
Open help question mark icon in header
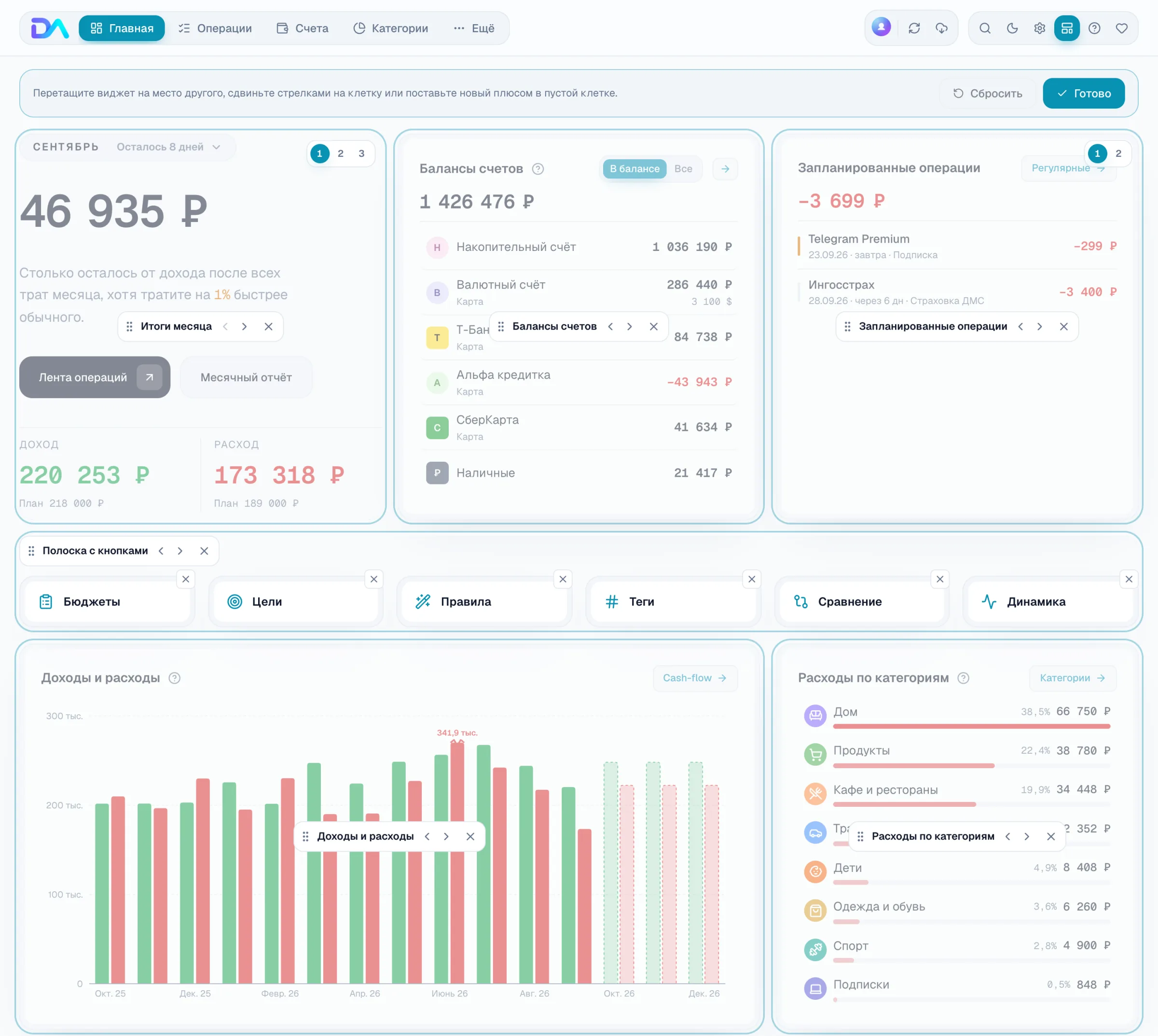click(1094, 28)
